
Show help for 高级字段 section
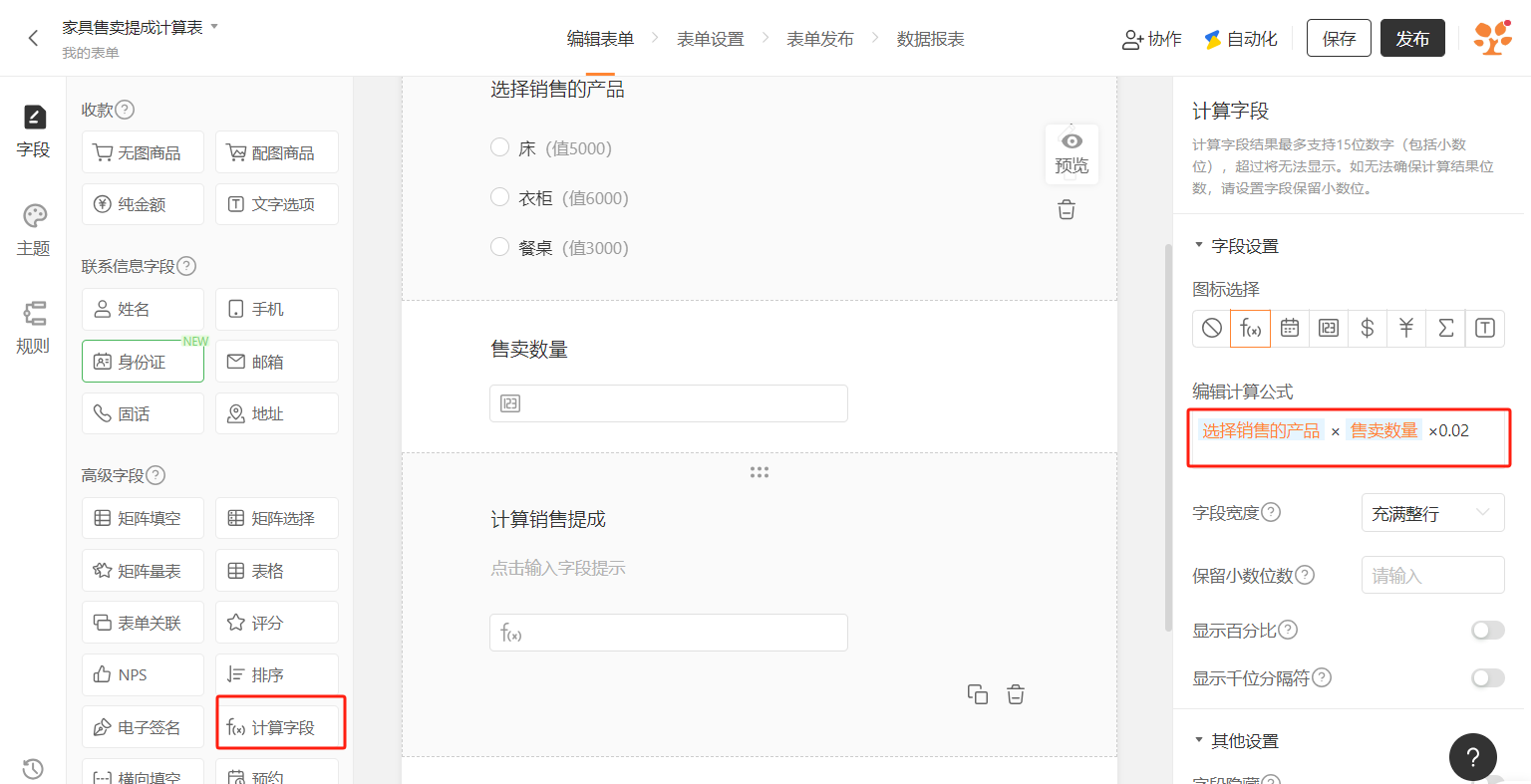point(155,475)
